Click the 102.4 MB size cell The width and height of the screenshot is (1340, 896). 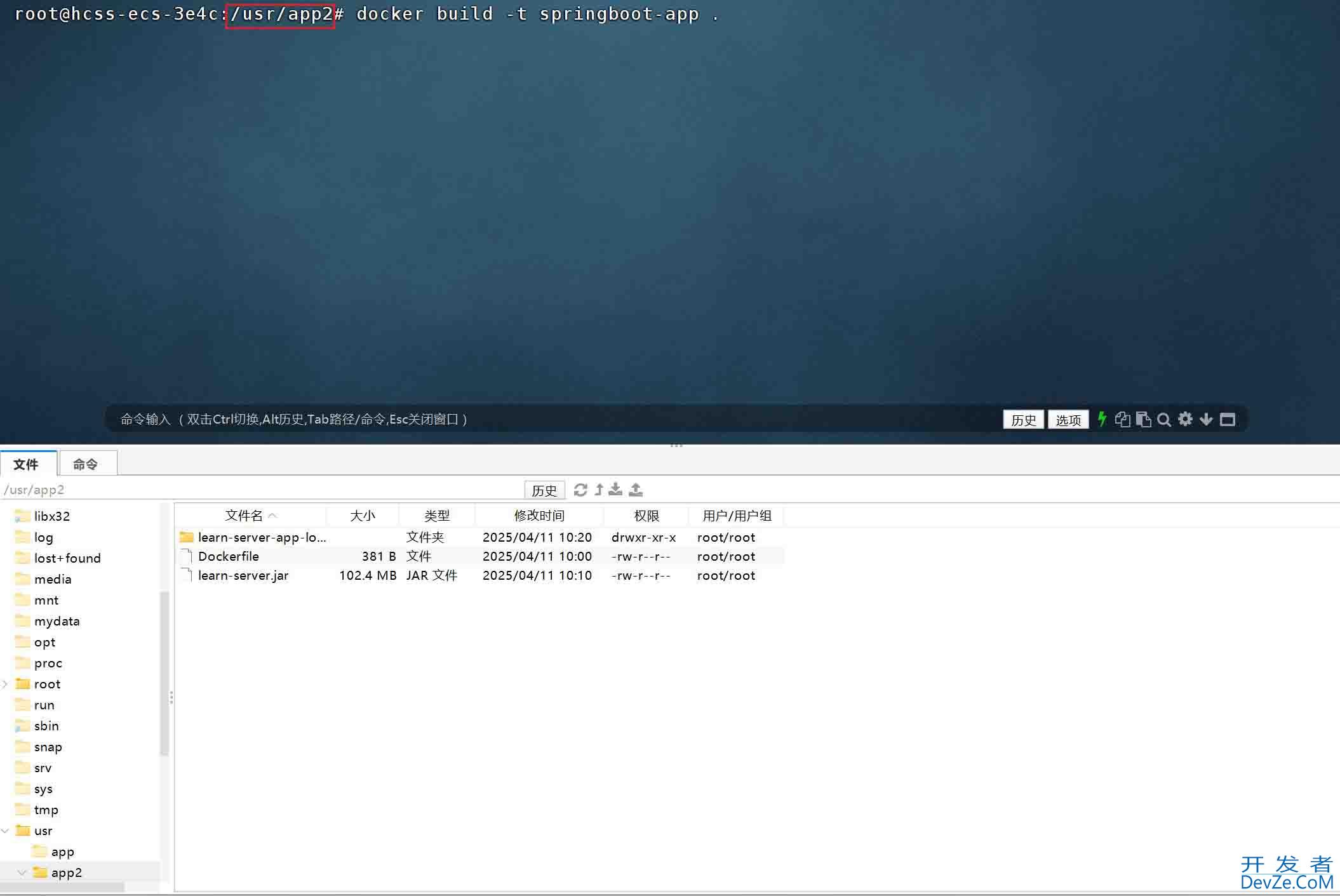click(368, 575)
